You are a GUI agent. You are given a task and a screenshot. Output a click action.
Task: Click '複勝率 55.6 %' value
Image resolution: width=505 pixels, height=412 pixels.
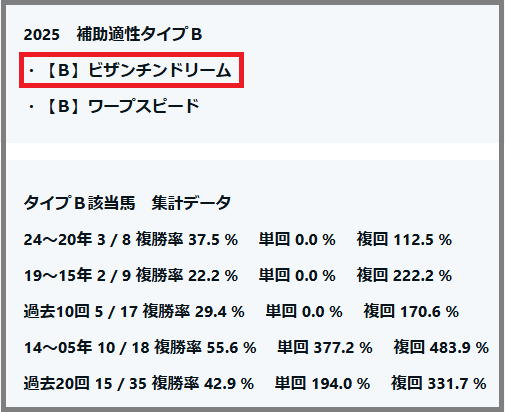205,347
